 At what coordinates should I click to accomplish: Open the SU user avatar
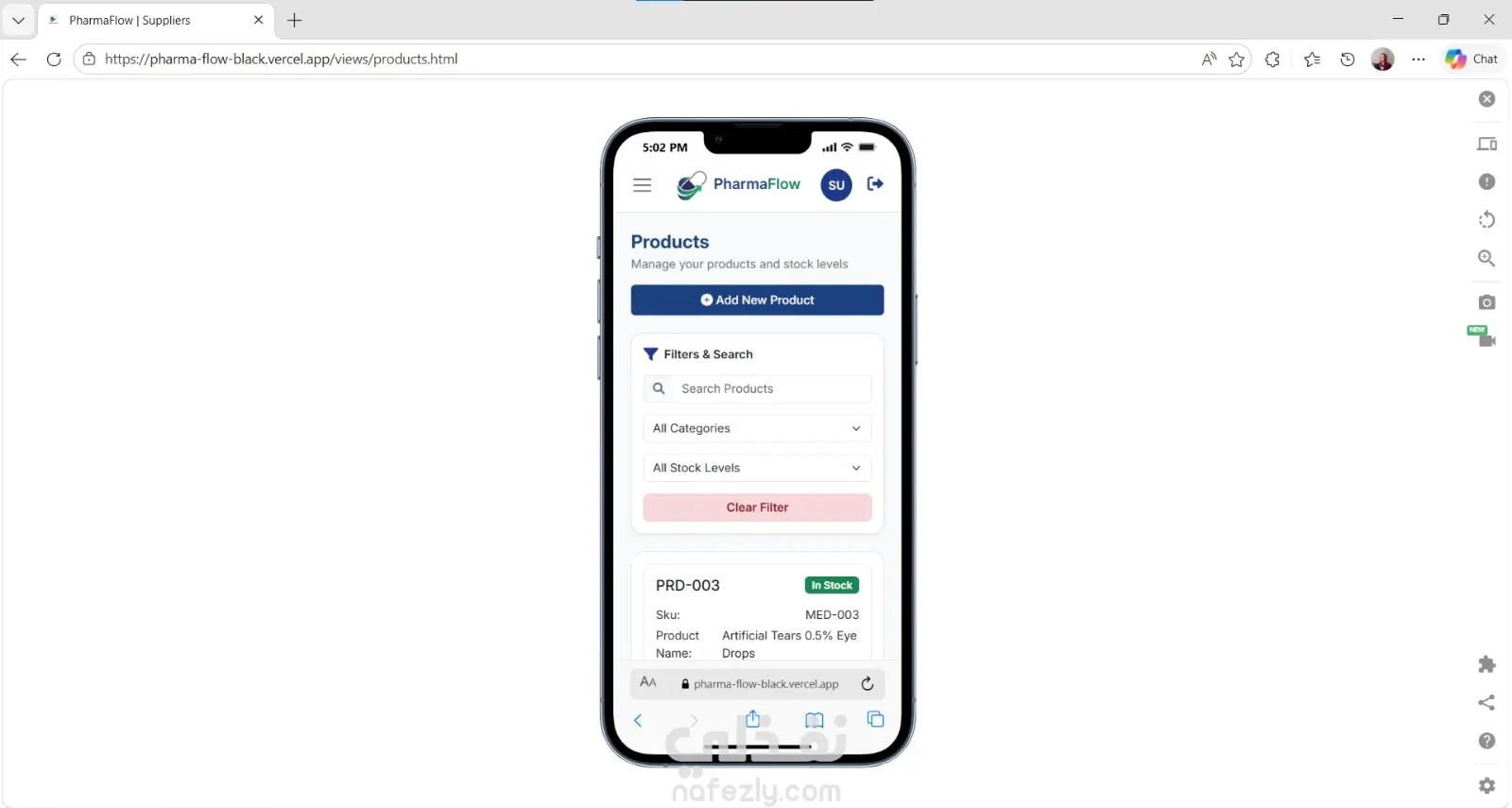pos(836,185)
